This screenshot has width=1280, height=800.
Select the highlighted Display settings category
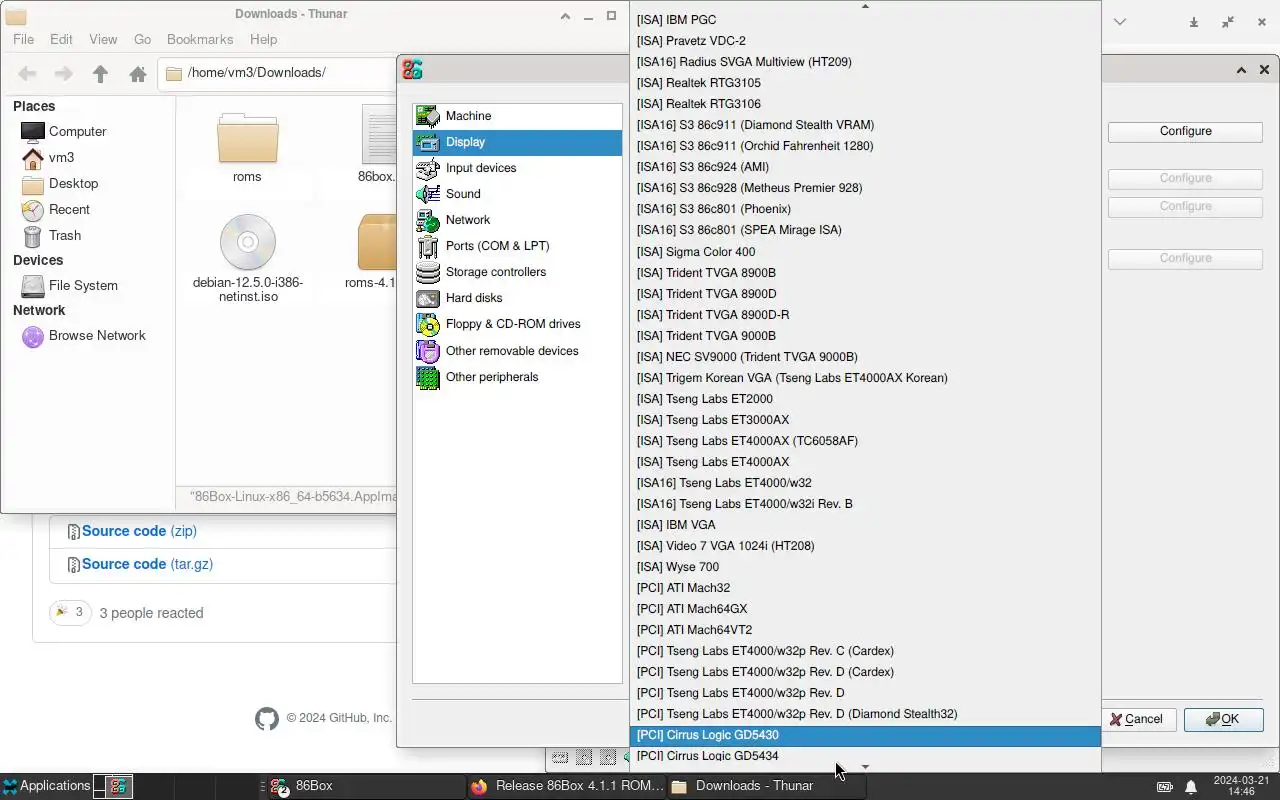tap(517, 142)
